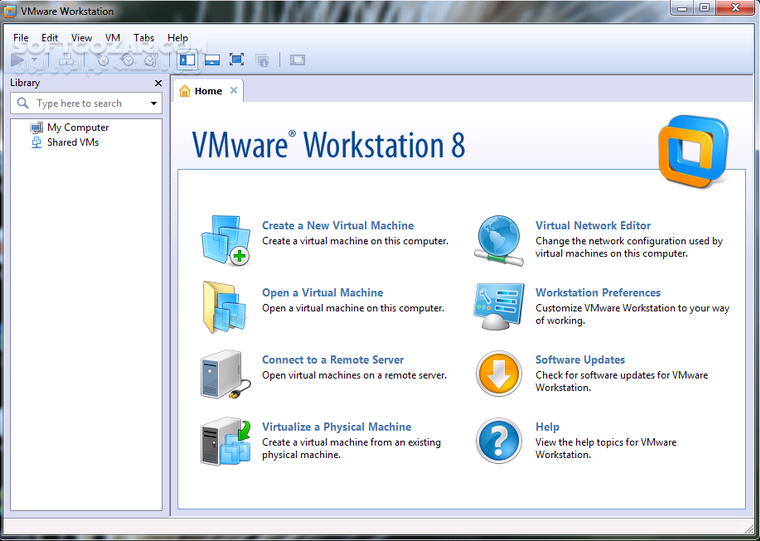The image size is (760, 541).
Task: Click the Take Snapshot clock icon
Action: [103, 60]
